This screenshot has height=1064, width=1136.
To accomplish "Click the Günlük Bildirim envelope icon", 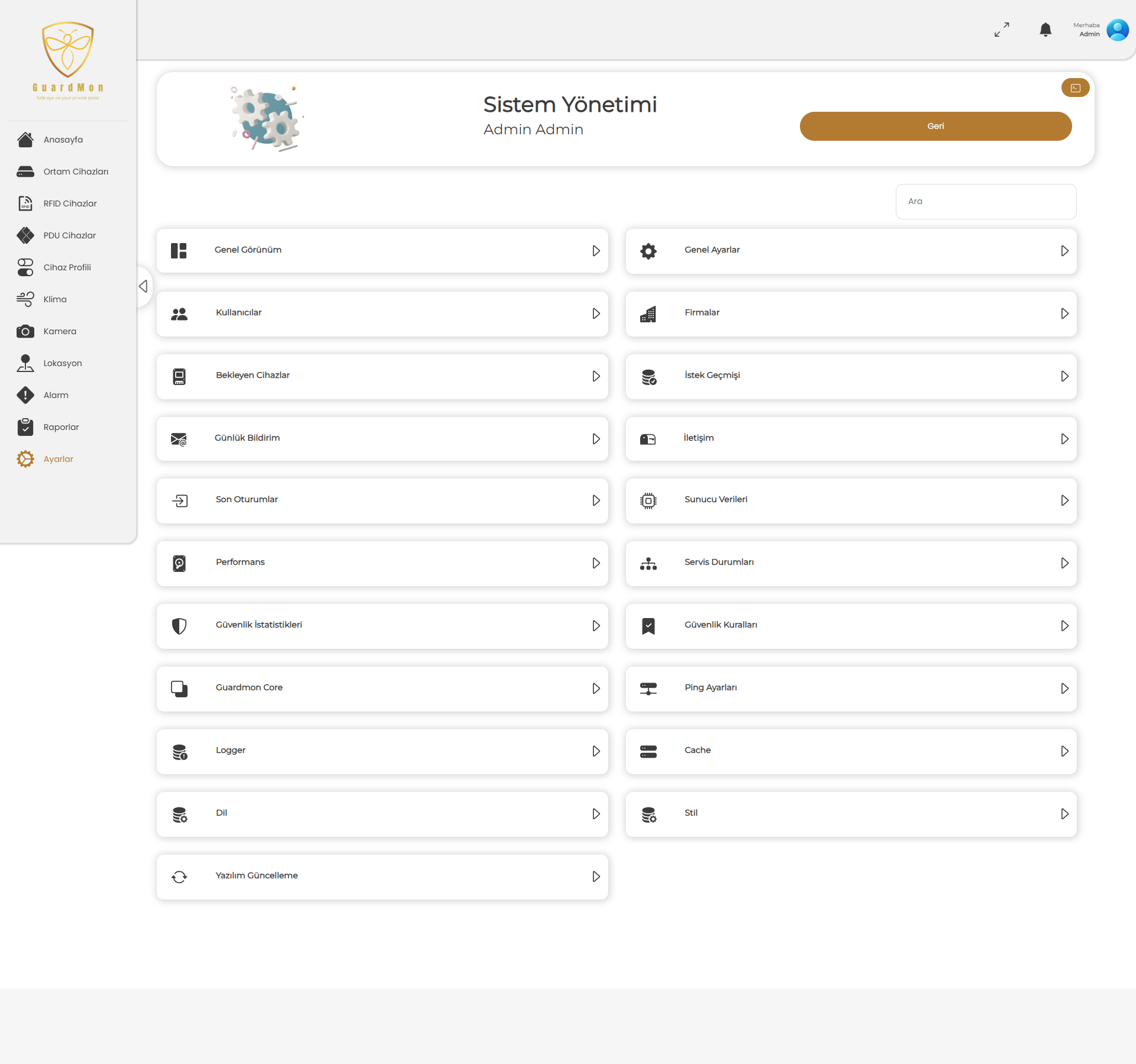I will click(179, 439).
